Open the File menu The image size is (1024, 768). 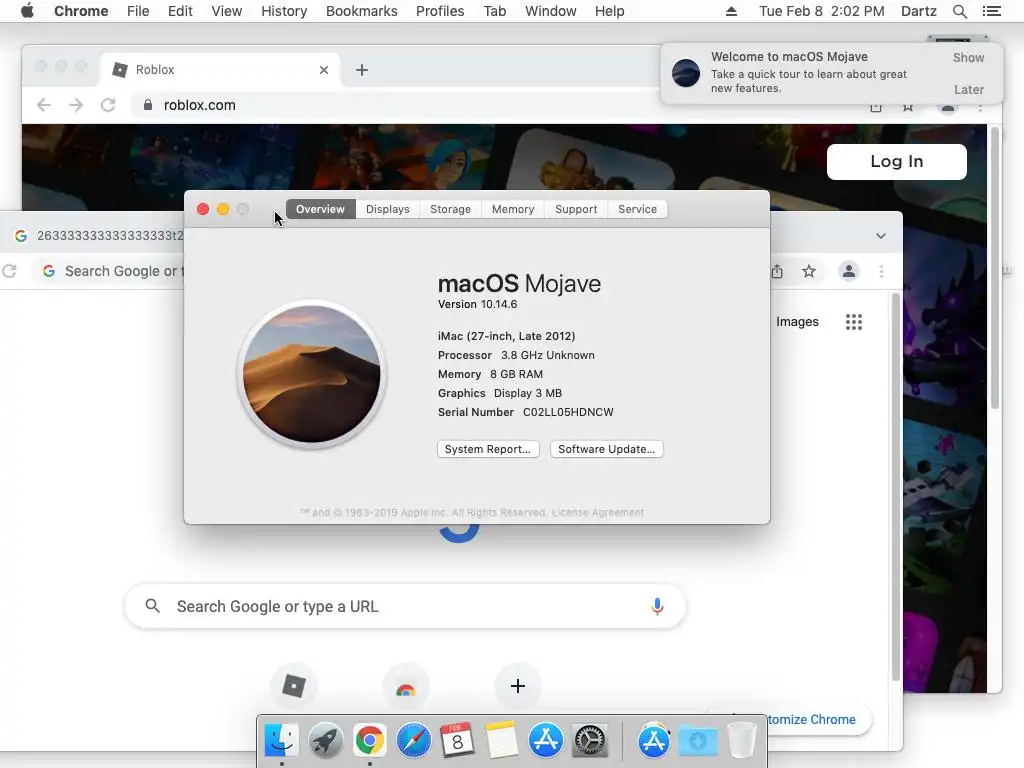coord(138,11)
